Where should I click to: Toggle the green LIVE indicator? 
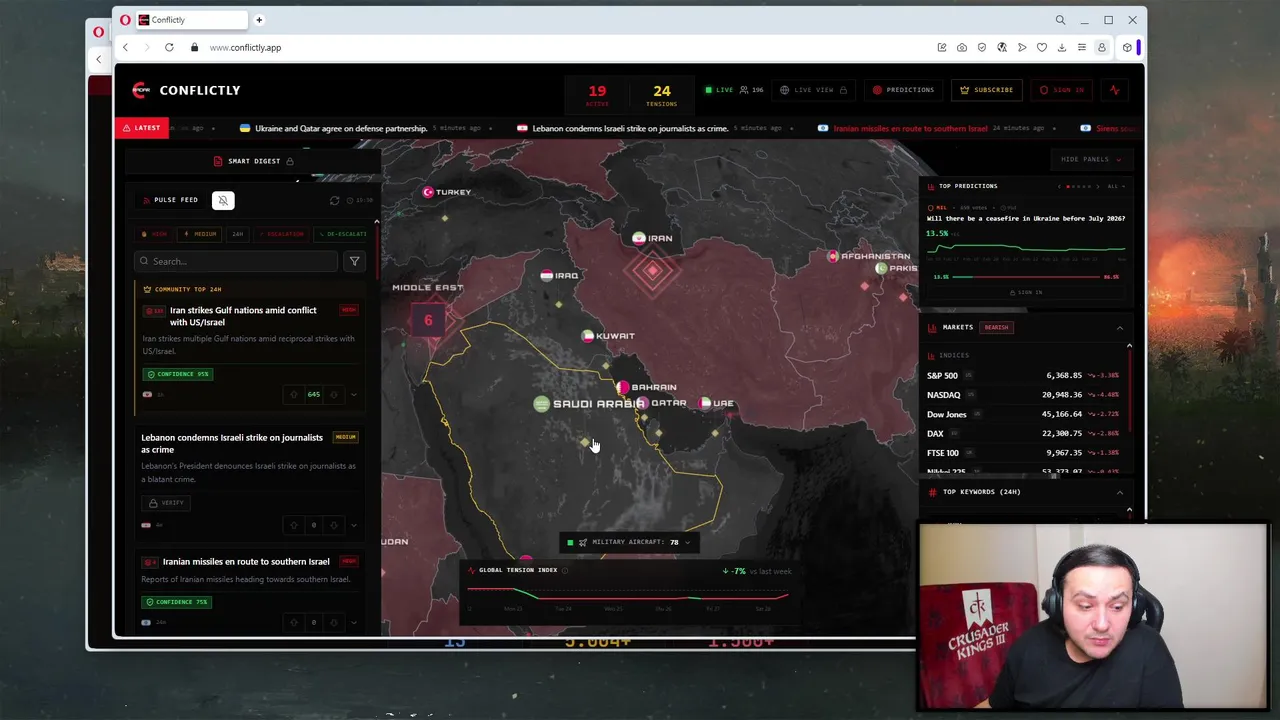[719, 90]
